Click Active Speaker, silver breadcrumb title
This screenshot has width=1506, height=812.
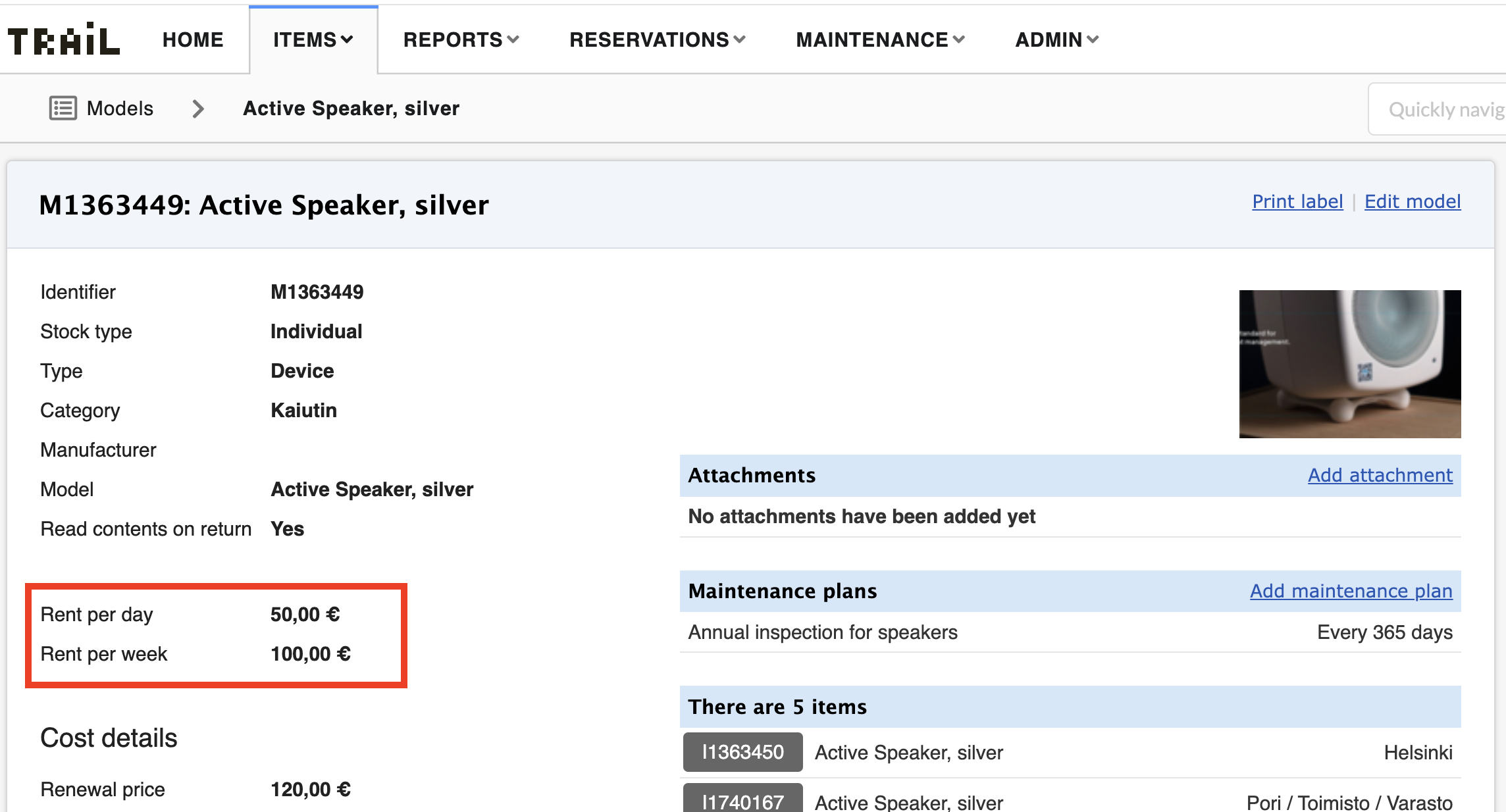[351, 109]
